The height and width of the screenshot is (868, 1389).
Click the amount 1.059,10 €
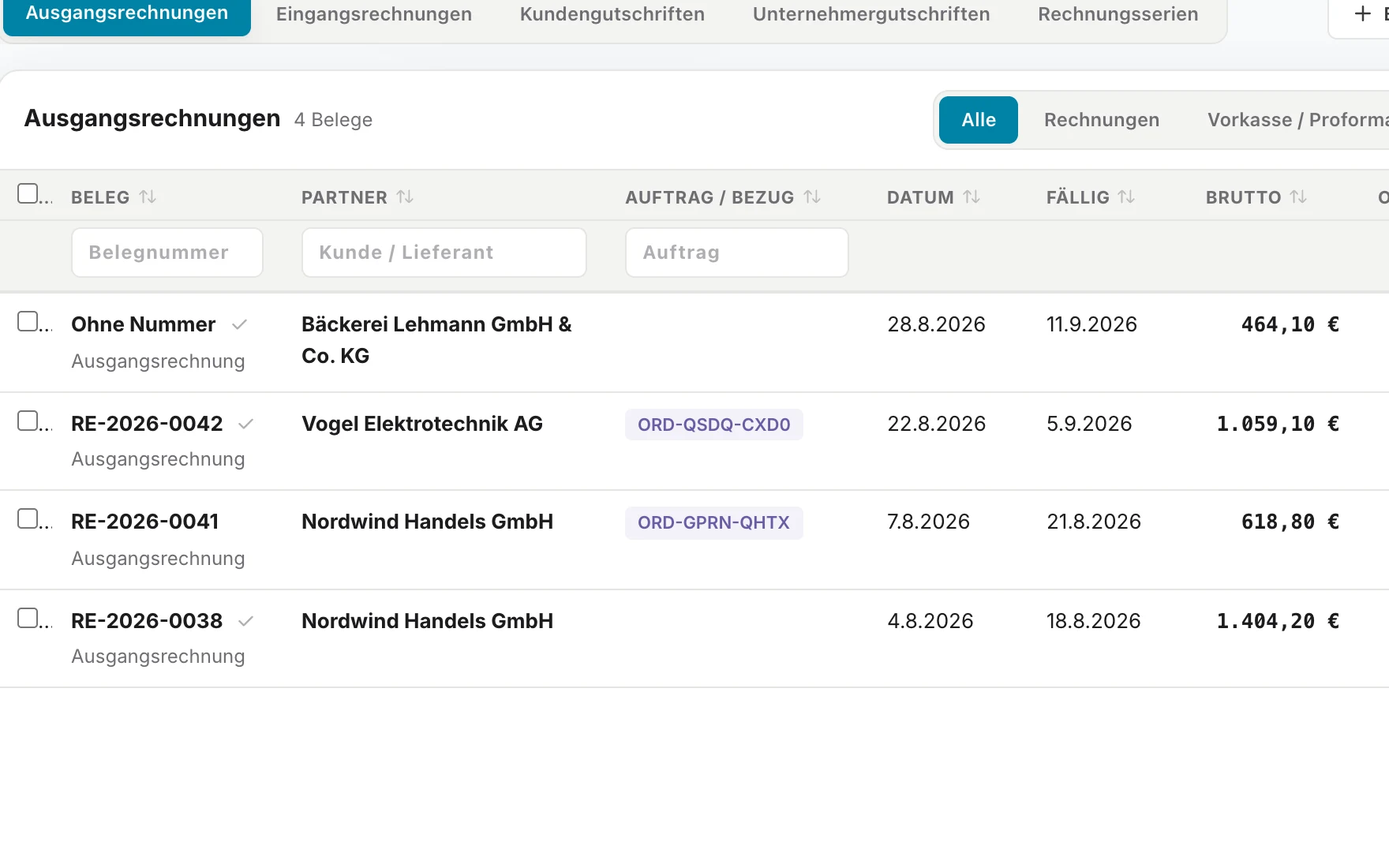(x=1278, y=424)
